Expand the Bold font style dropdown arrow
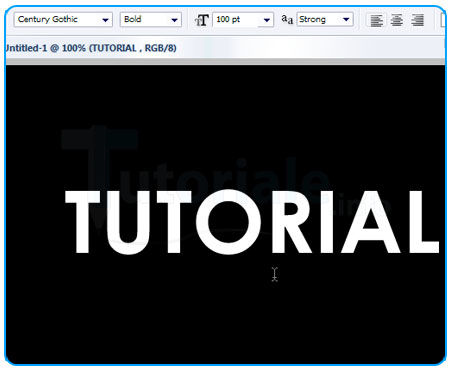Image resolution: width=450 pixels, height=370 pixels. (x=174, y=20)
